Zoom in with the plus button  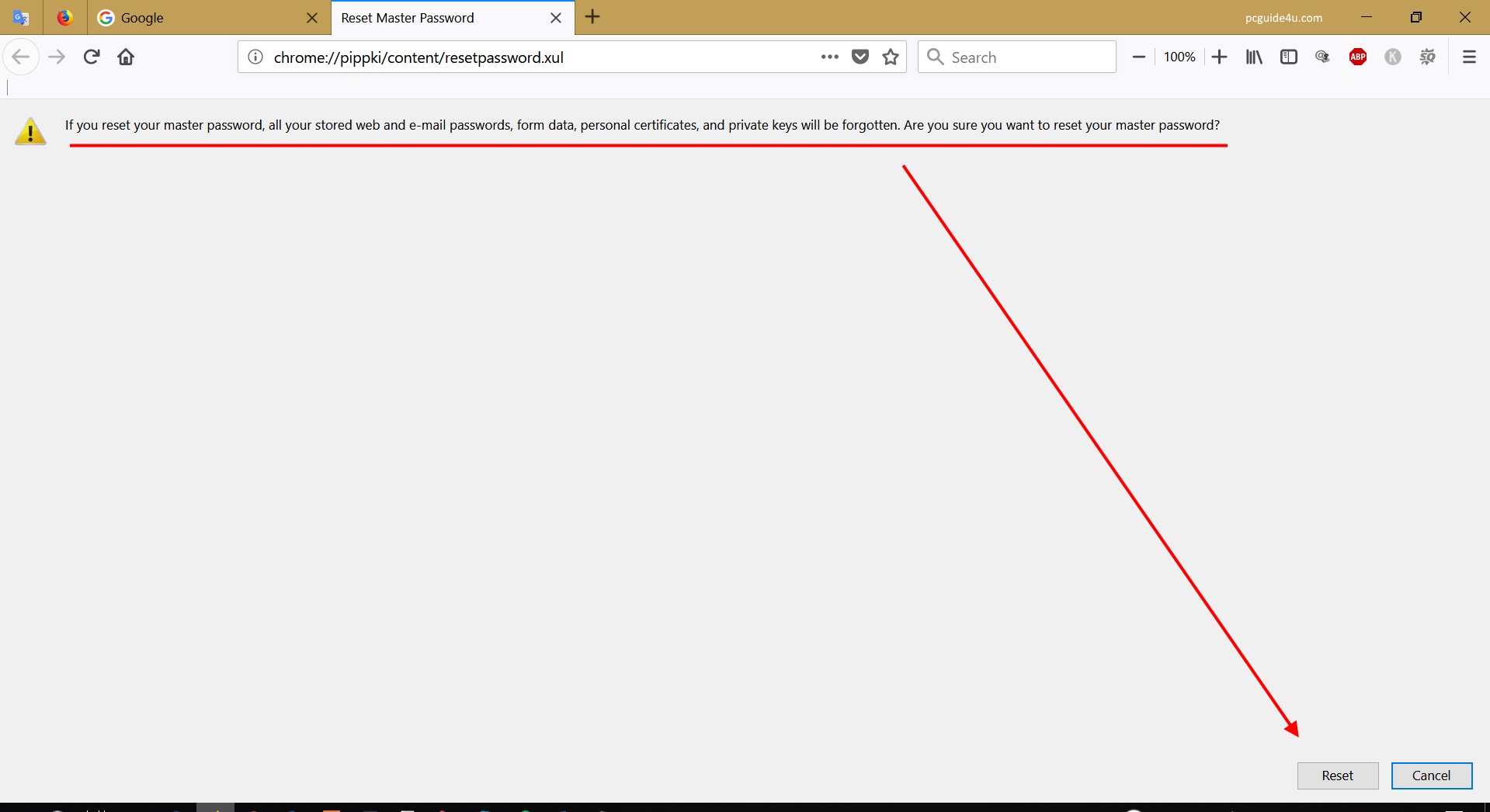point(1219,57)
